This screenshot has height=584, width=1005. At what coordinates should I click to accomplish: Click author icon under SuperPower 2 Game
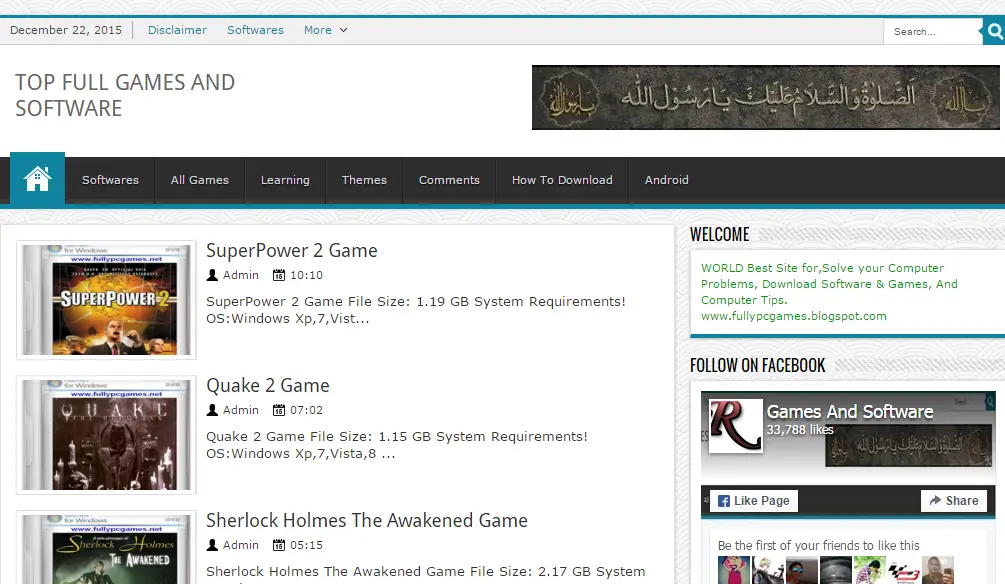click(212, 275)
